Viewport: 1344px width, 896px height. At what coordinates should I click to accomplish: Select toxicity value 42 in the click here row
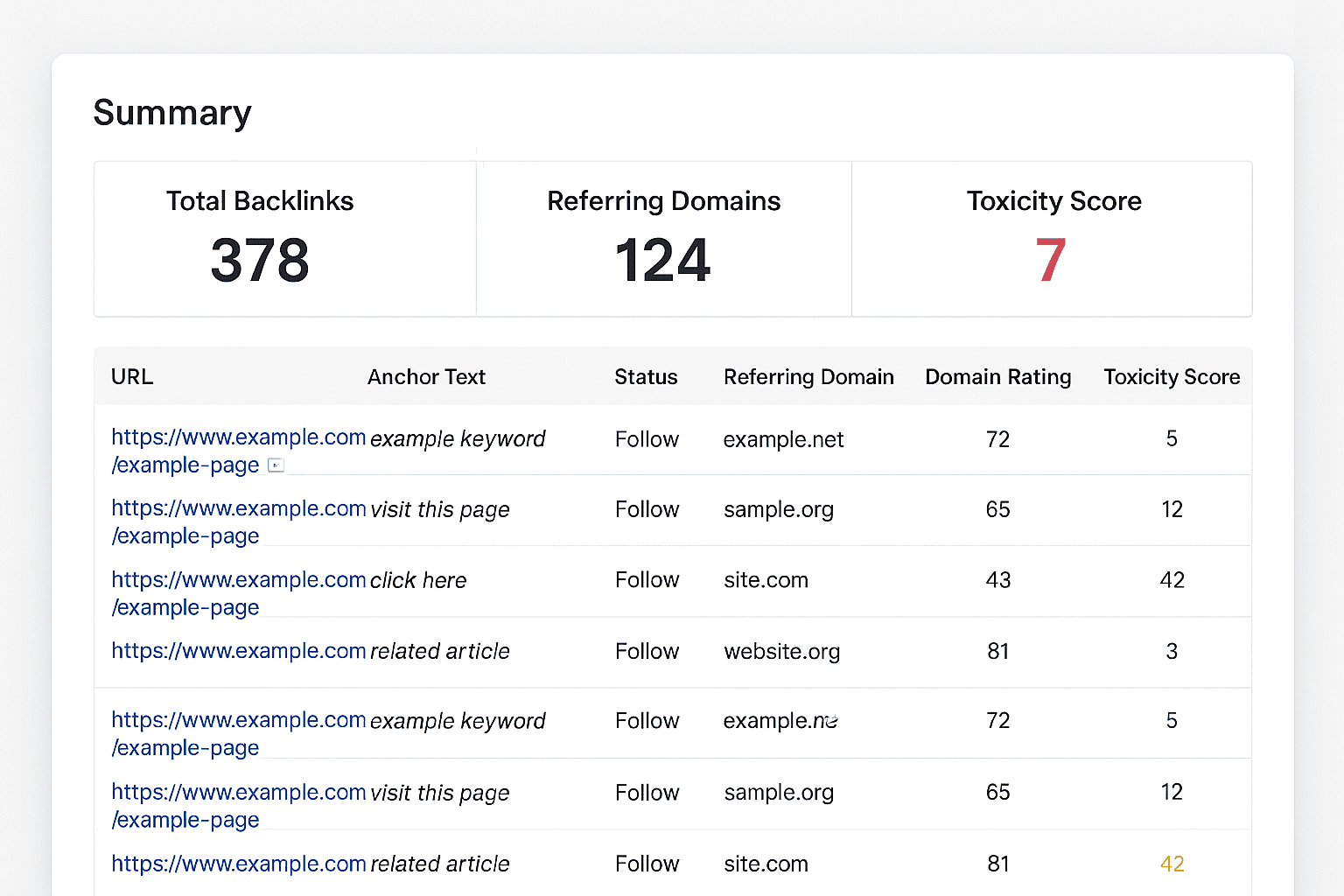click(1172, 580)
